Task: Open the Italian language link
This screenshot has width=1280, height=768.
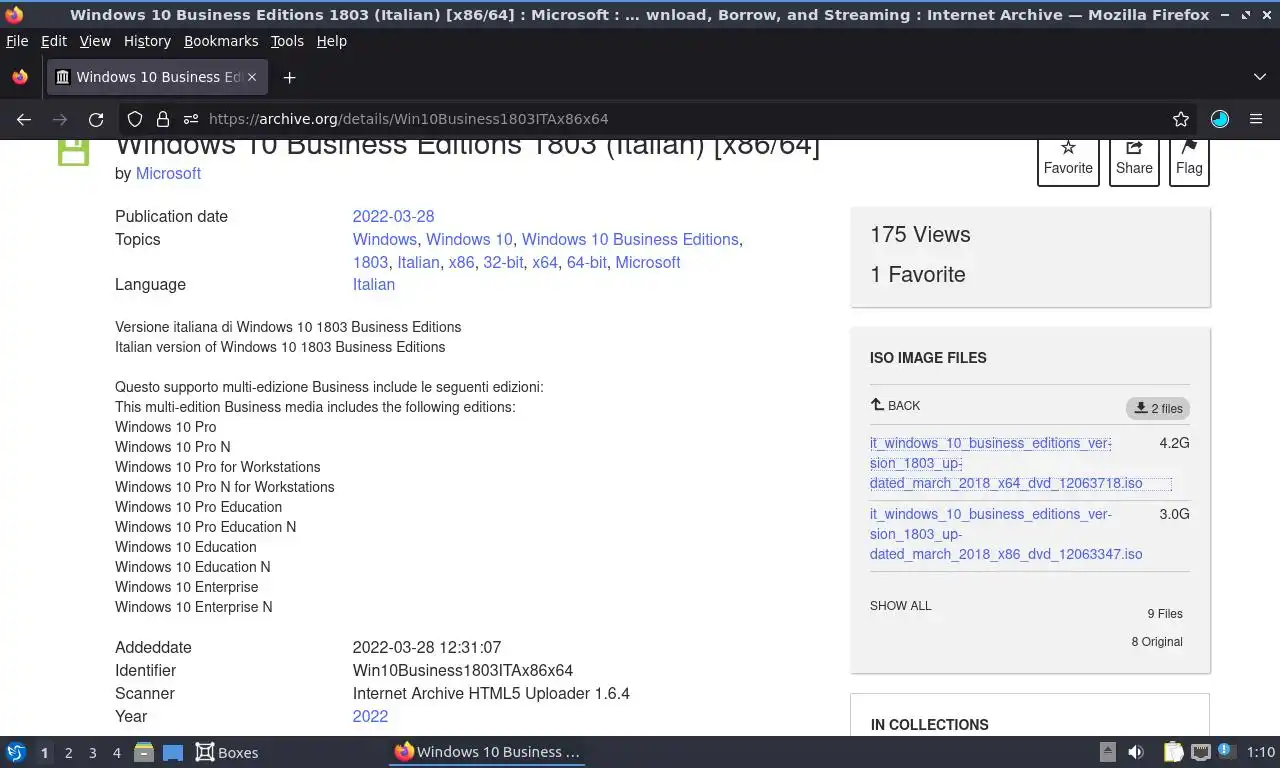Action: [x=374, y=284]
